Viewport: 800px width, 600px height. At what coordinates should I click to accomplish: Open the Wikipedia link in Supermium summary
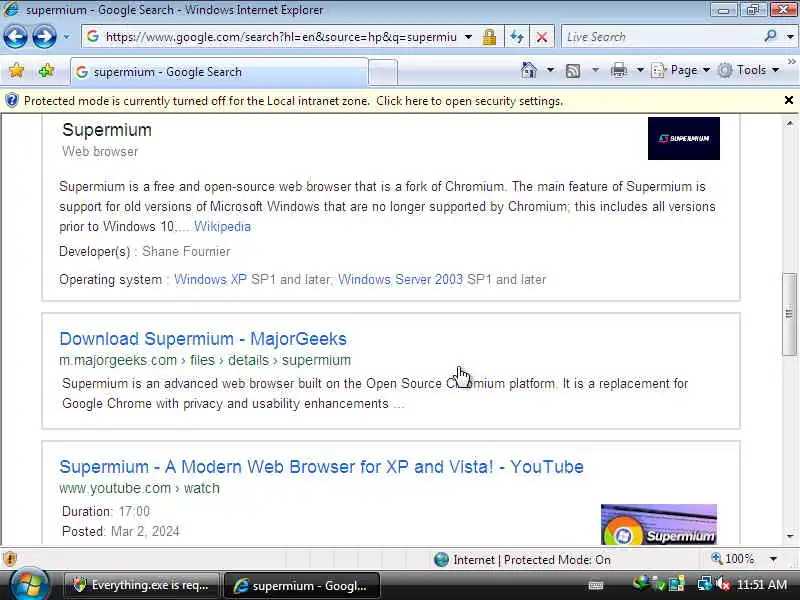click(x=222, y=227)
